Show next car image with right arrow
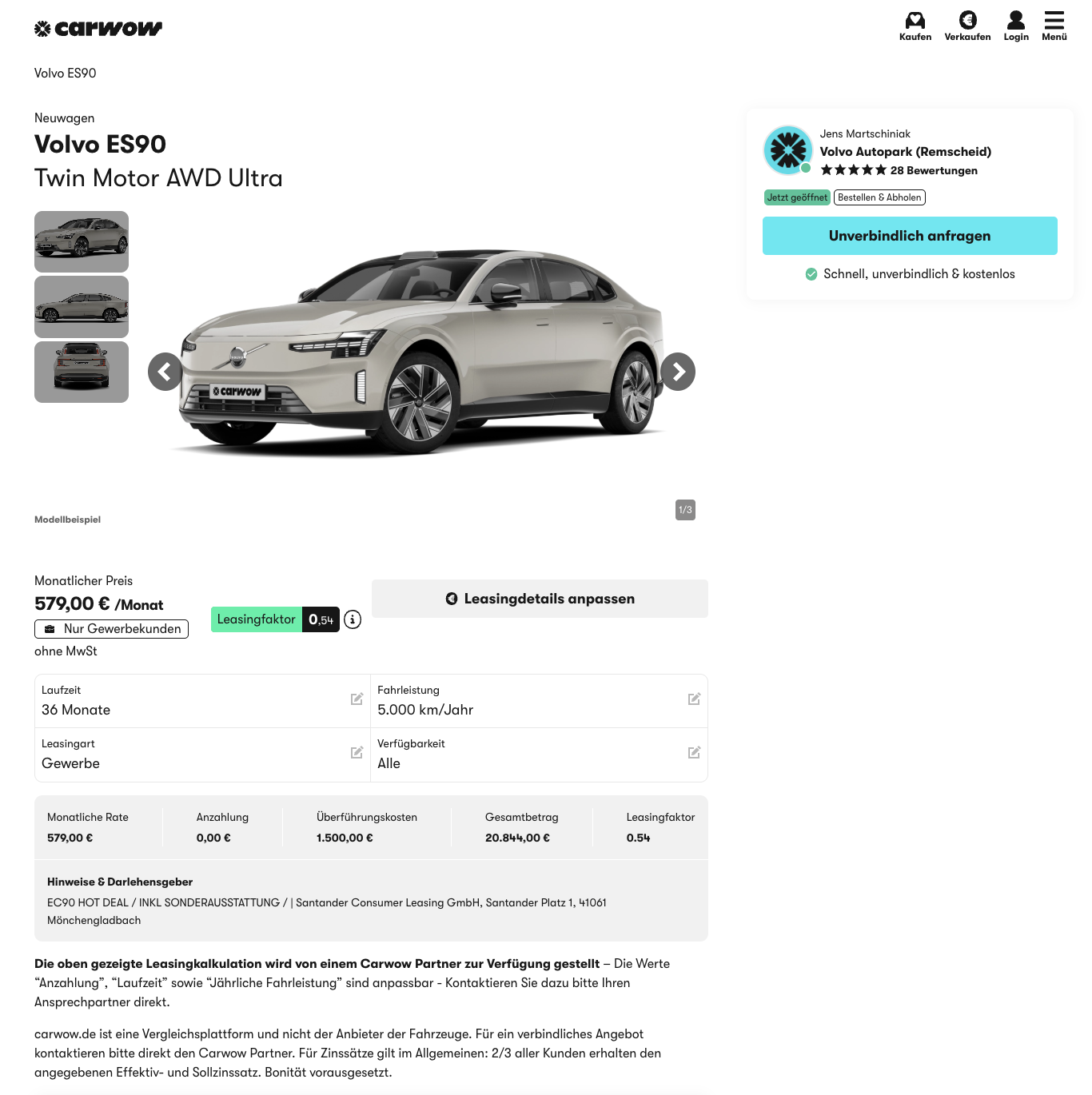1092x1095 pixels. click(x=678, y=372)
